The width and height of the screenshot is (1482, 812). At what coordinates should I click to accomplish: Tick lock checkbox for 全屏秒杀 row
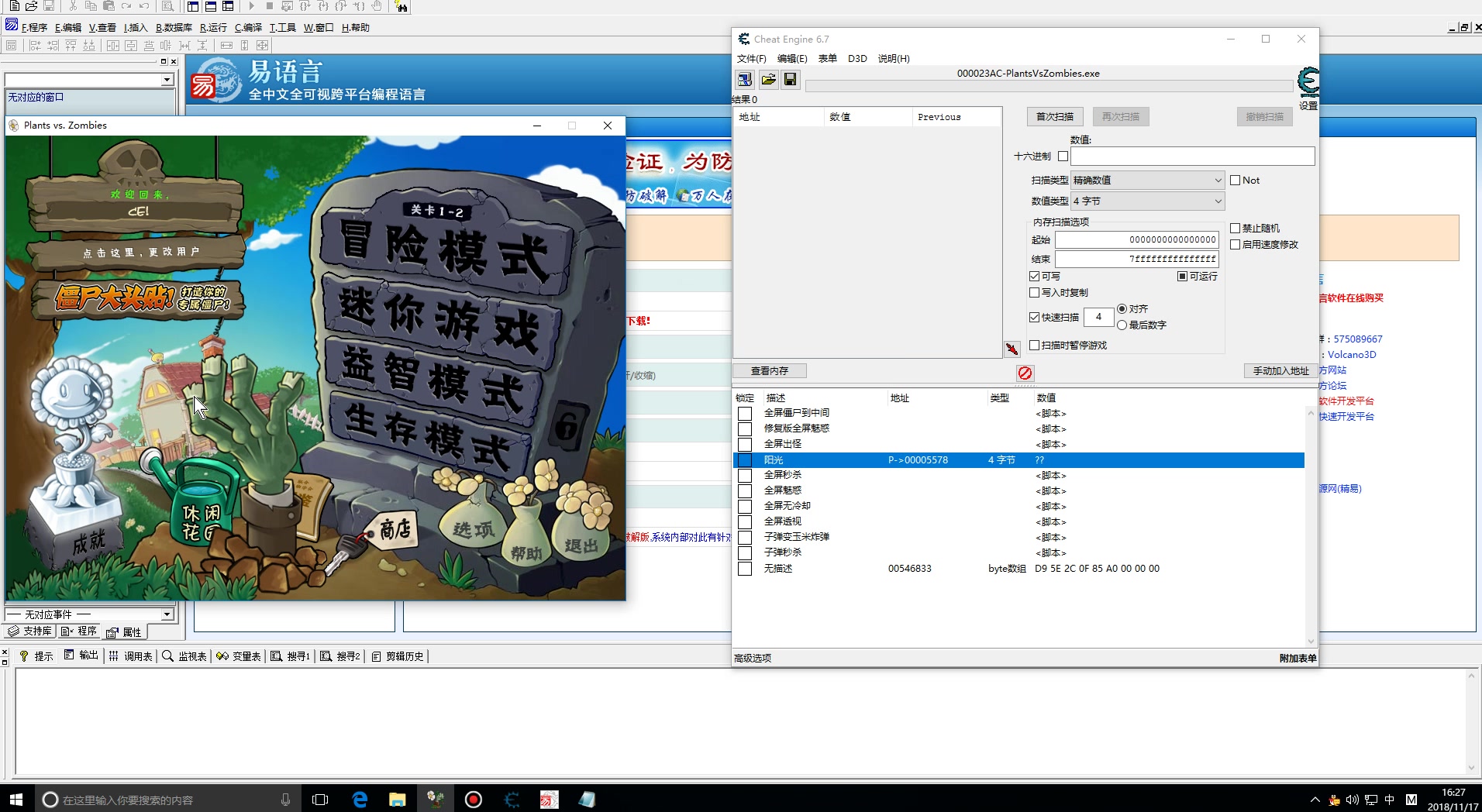tap(745, 476)
